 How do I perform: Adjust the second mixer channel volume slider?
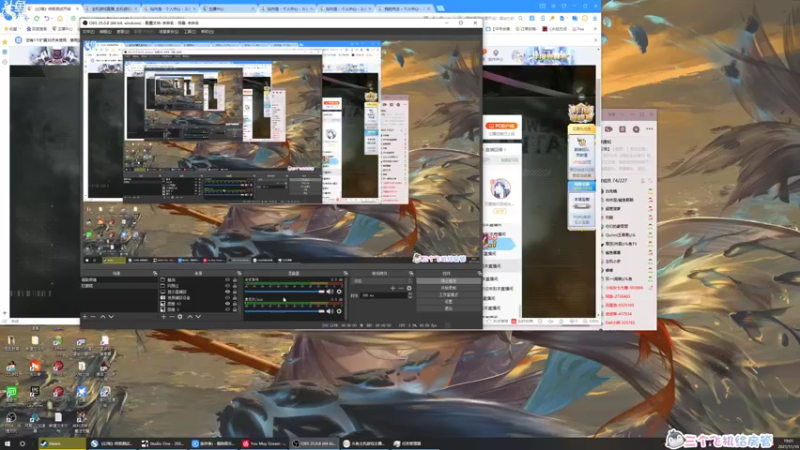(284, 311)
